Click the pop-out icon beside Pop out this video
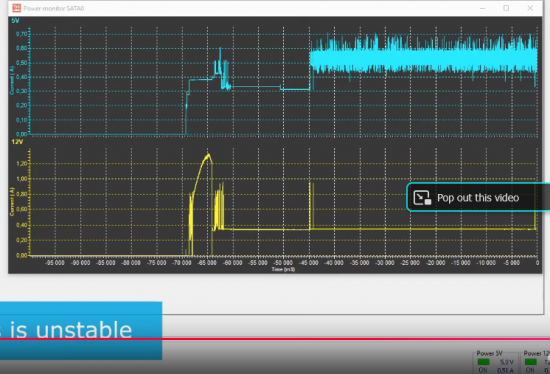This screenshot has height=374, width=550. [422, 198]
